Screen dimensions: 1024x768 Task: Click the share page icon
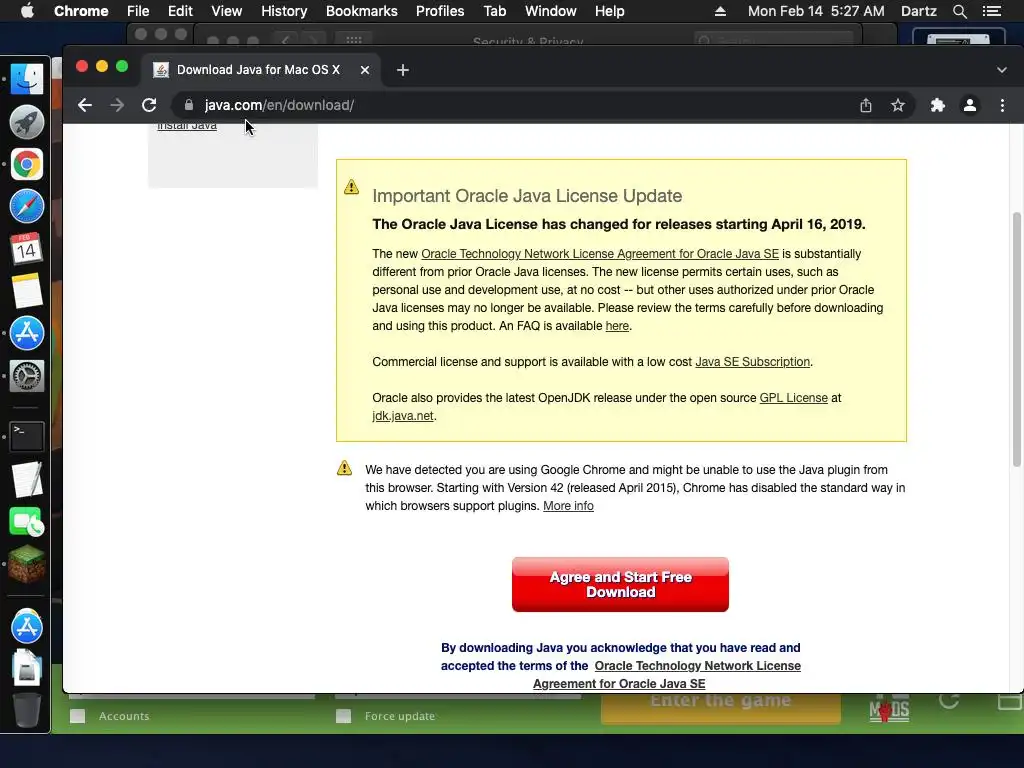point(866,105)
